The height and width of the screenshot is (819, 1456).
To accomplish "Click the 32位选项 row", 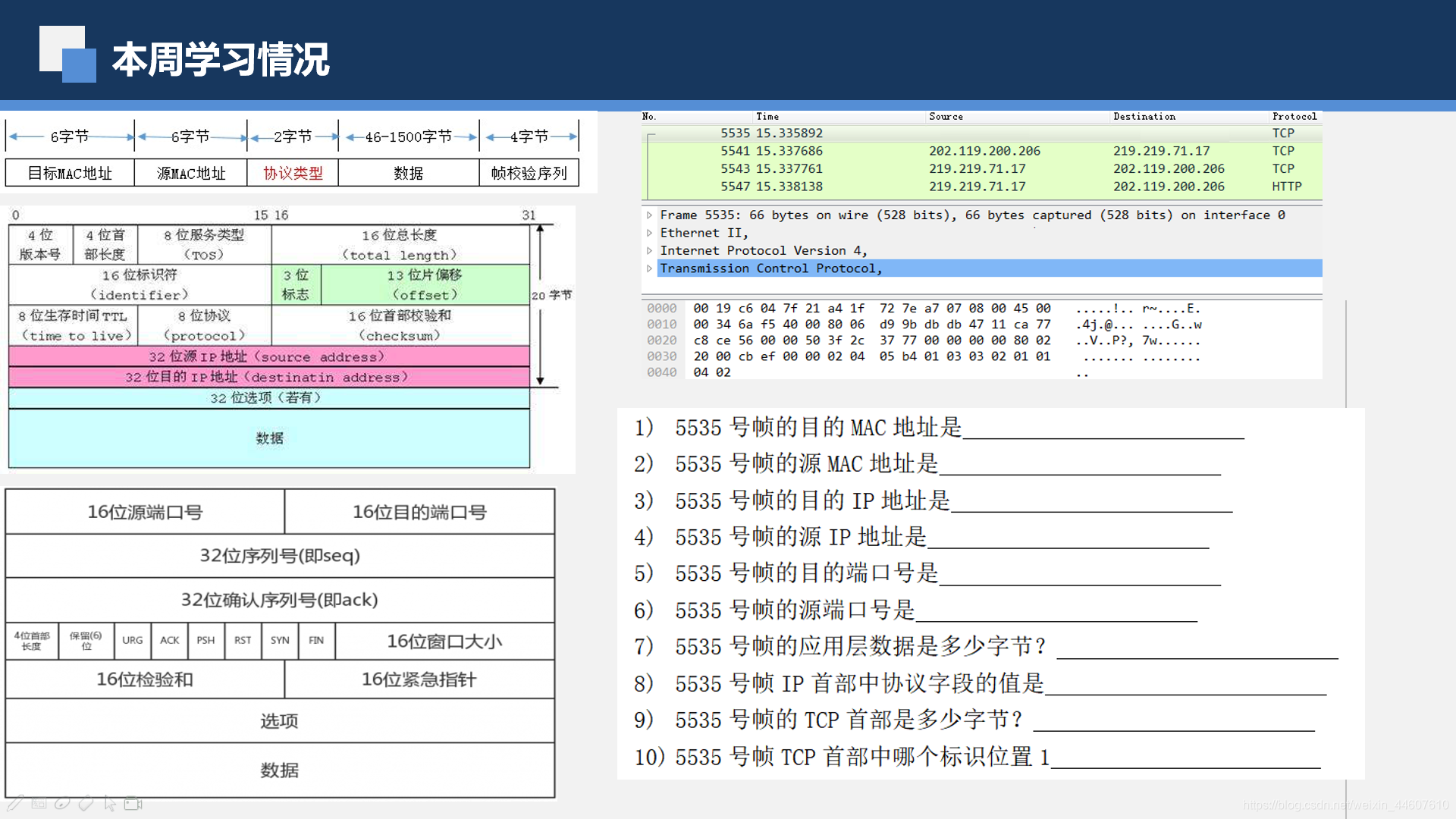I will [269, 397].
